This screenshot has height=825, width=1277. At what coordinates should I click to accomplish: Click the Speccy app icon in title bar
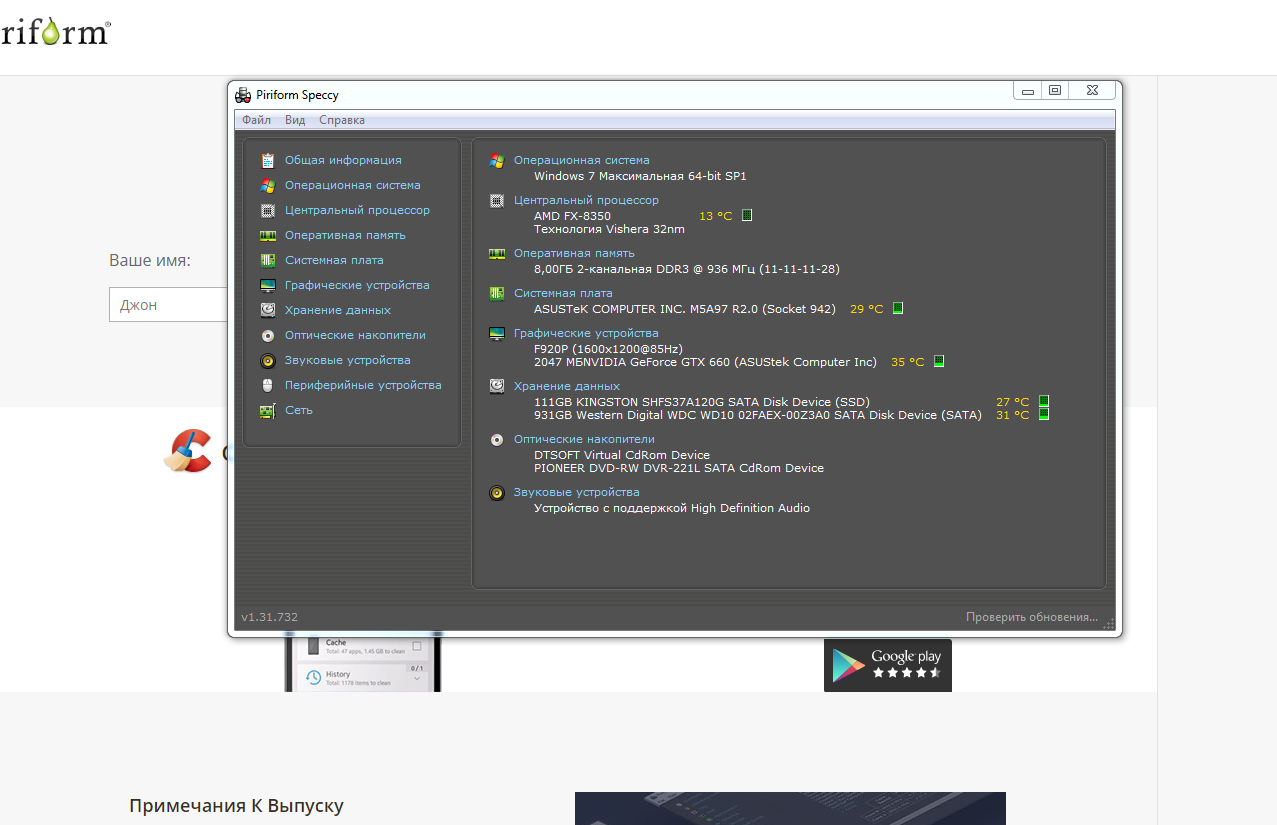click(243, 95)
